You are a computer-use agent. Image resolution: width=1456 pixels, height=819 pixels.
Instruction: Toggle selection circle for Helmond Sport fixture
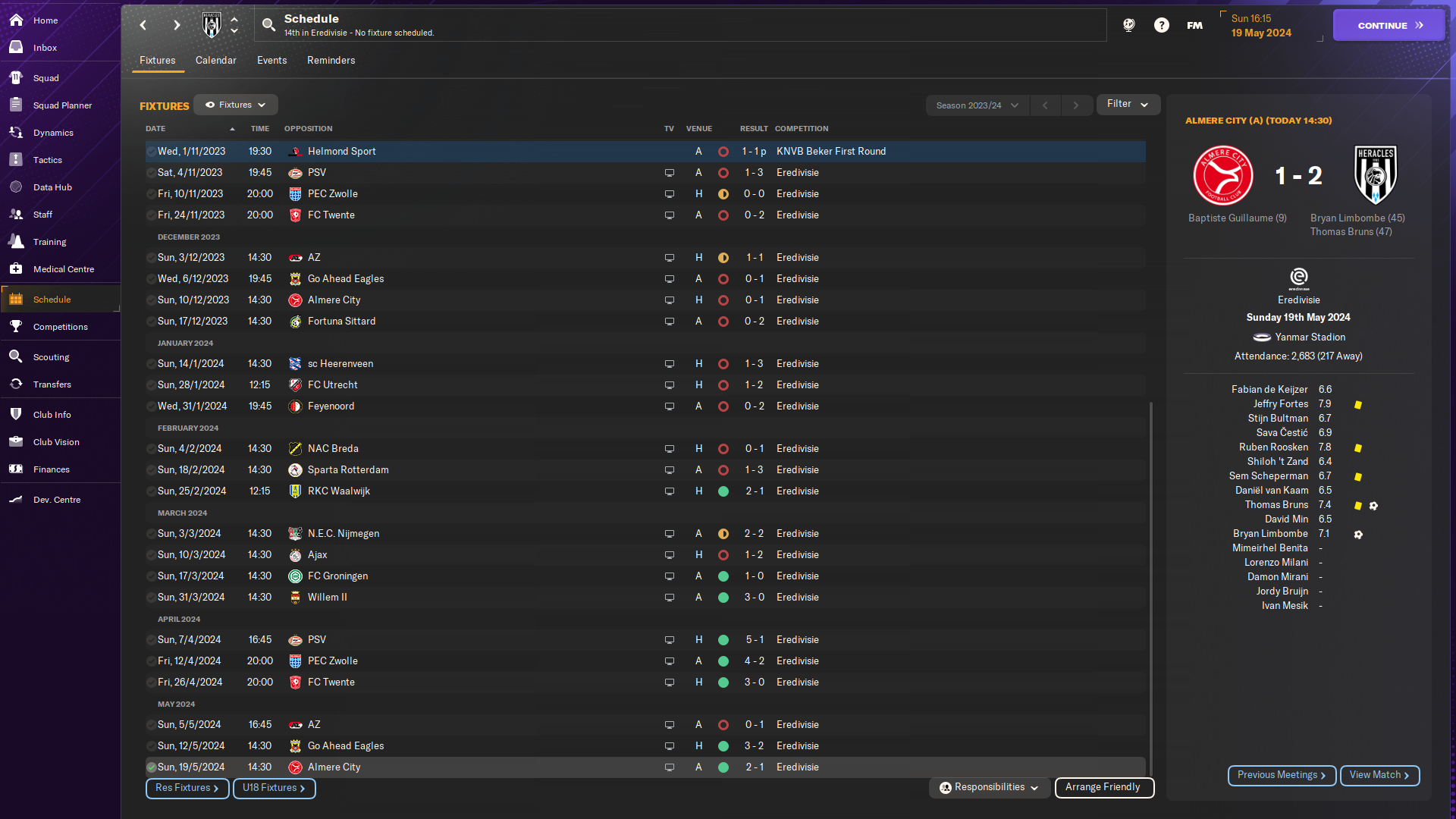(151, 152)
